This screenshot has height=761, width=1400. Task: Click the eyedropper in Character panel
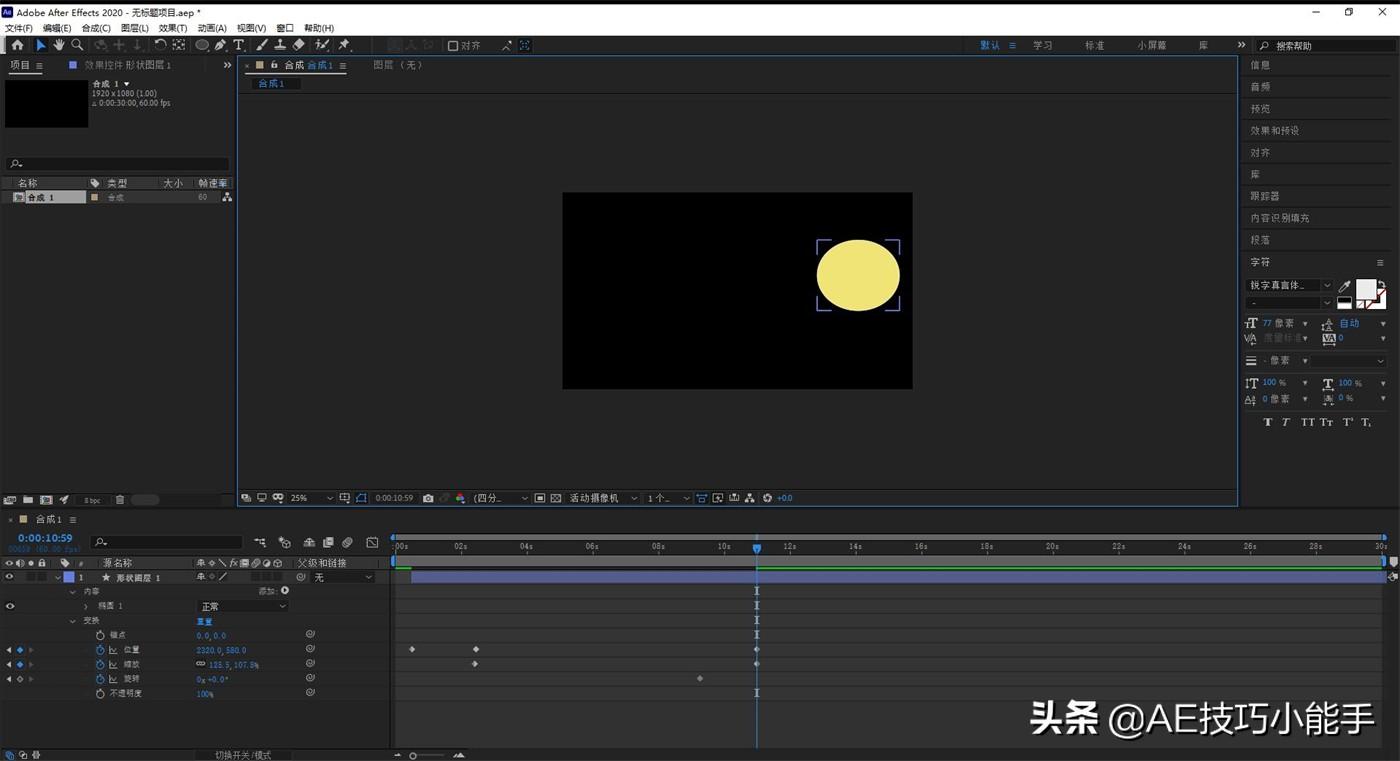click(1345, 287)
